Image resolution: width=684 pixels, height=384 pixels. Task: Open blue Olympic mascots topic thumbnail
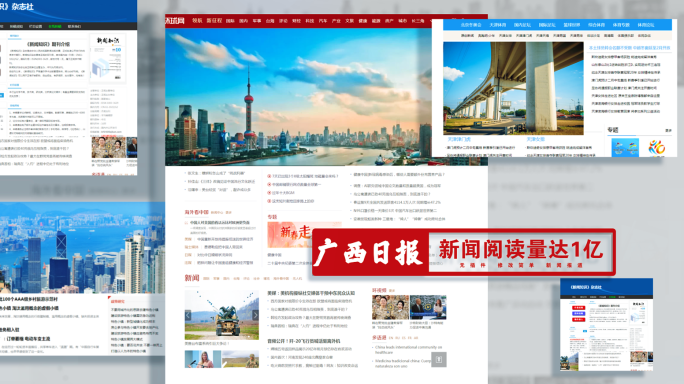[625, 147]
